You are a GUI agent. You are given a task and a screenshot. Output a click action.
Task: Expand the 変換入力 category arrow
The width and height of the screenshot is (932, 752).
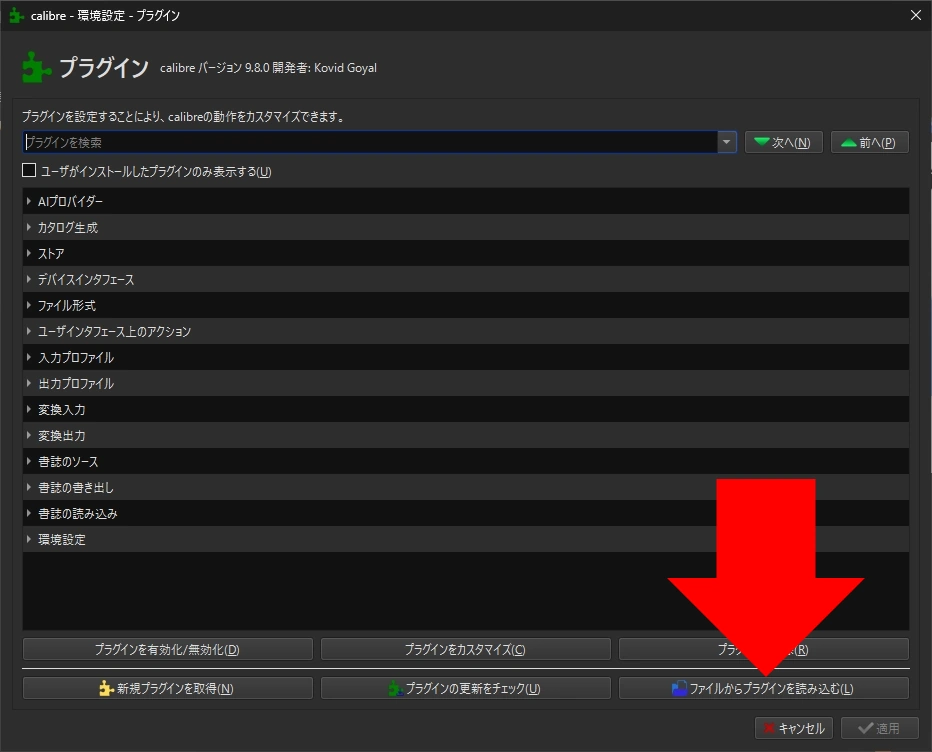(x=29, y=409)
